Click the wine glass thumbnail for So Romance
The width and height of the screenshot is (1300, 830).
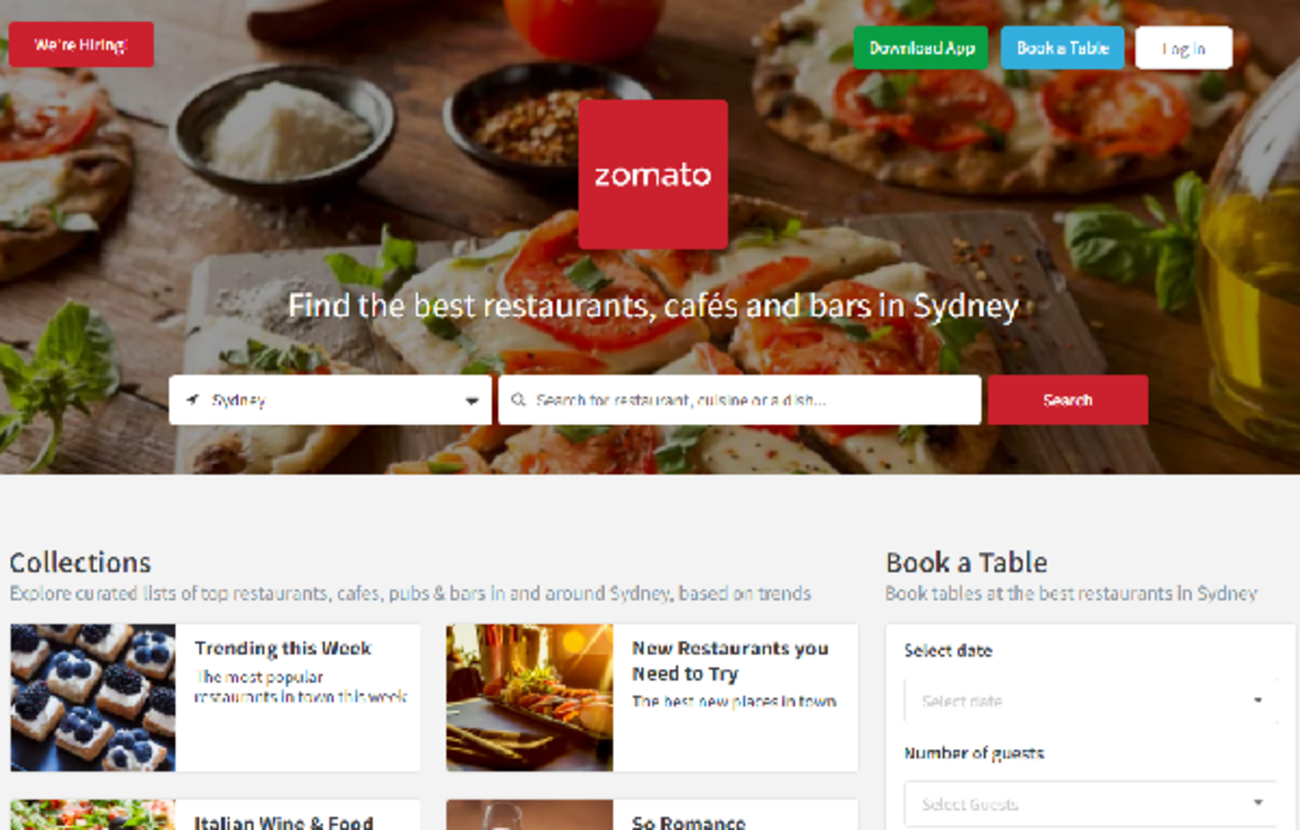click(x=529, y=814)
